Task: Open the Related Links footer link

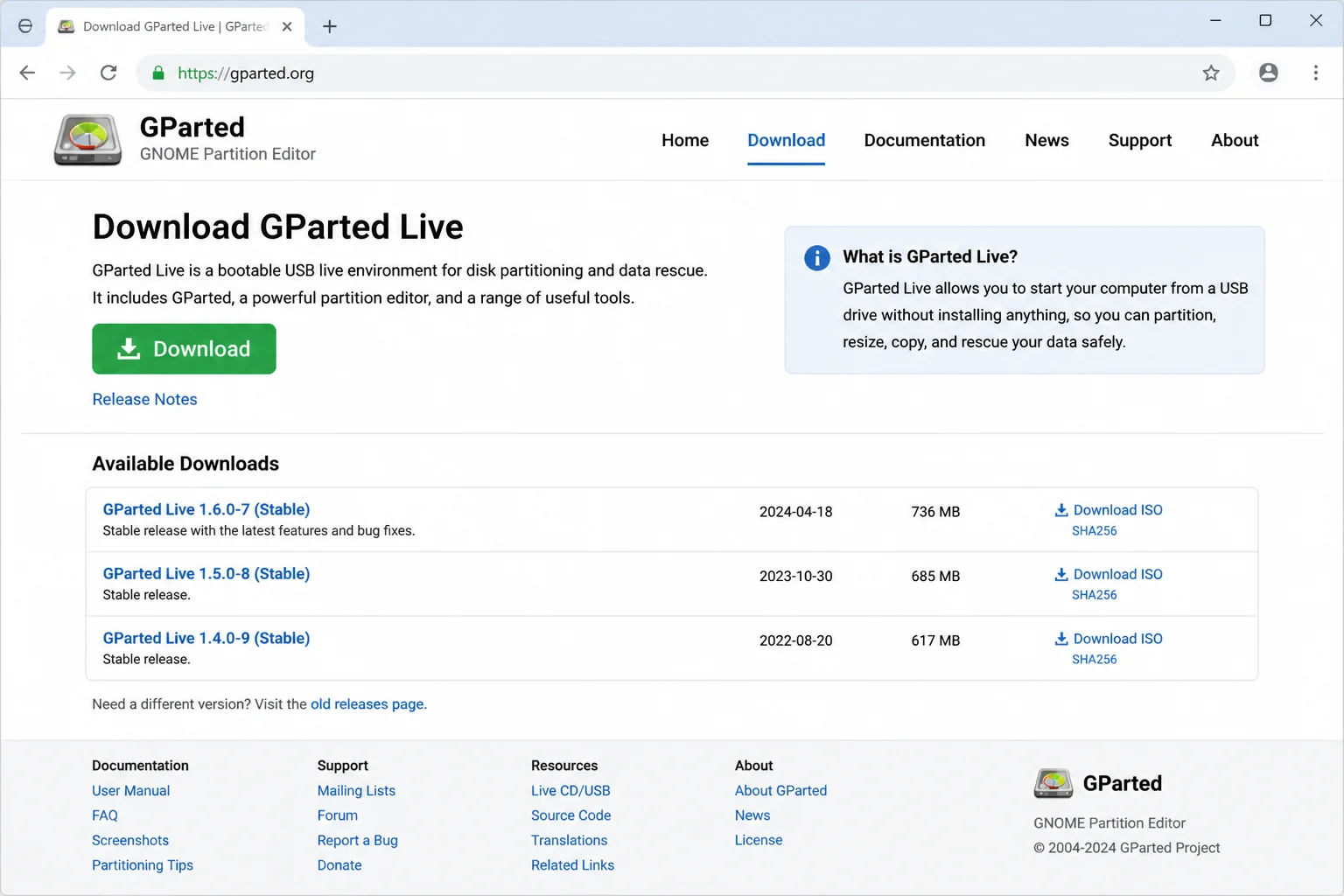Action: [572, 865]
